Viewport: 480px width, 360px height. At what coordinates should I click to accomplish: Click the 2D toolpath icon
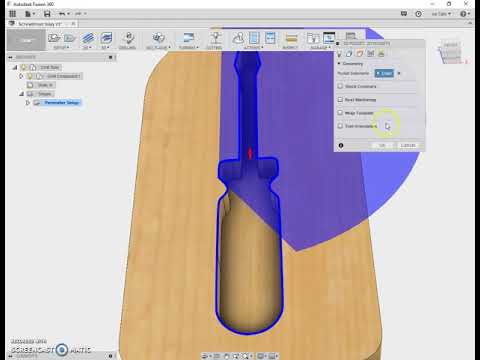click(88, 38)
